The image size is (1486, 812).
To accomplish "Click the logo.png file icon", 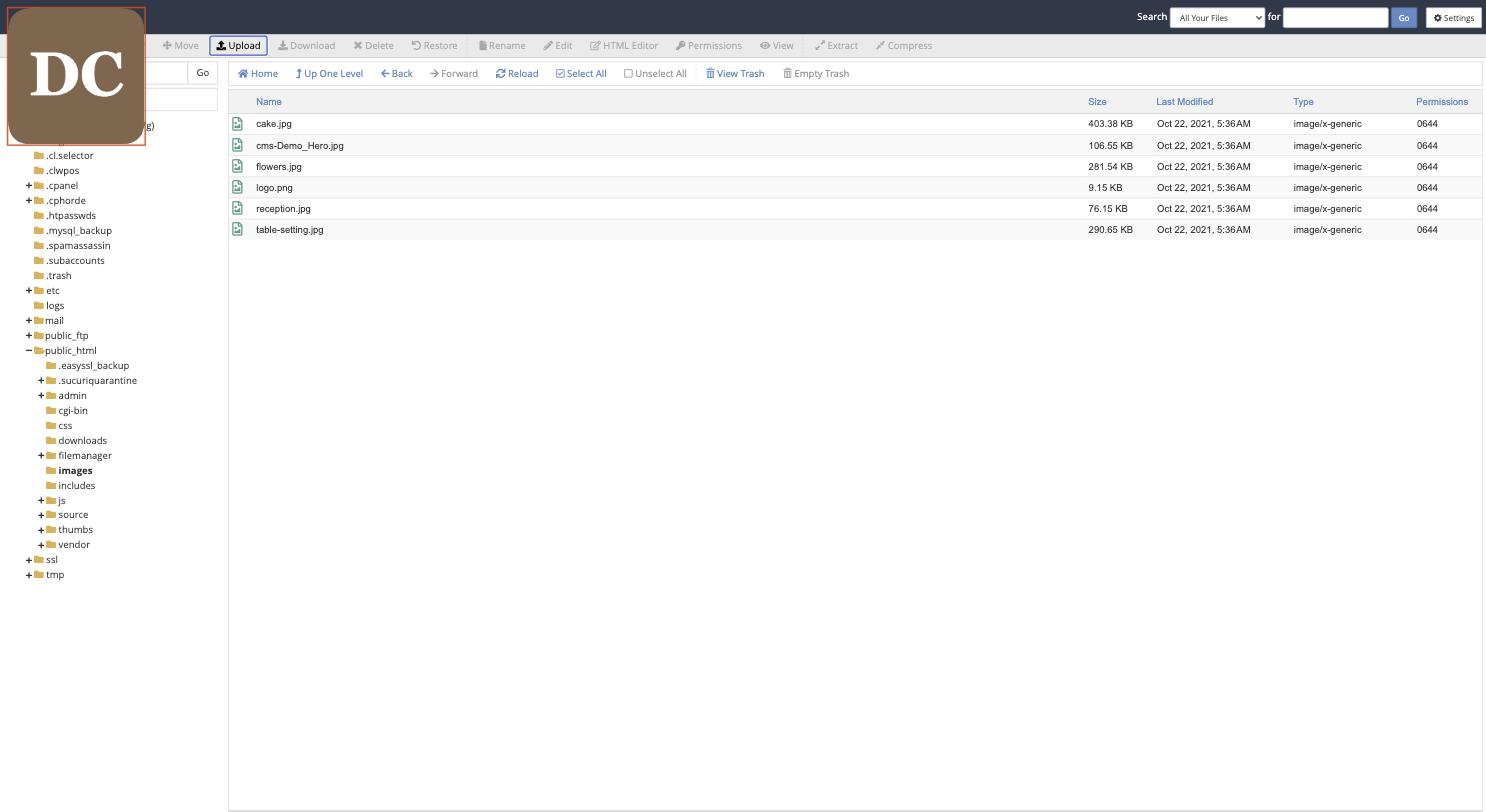I will click(238, 187).
